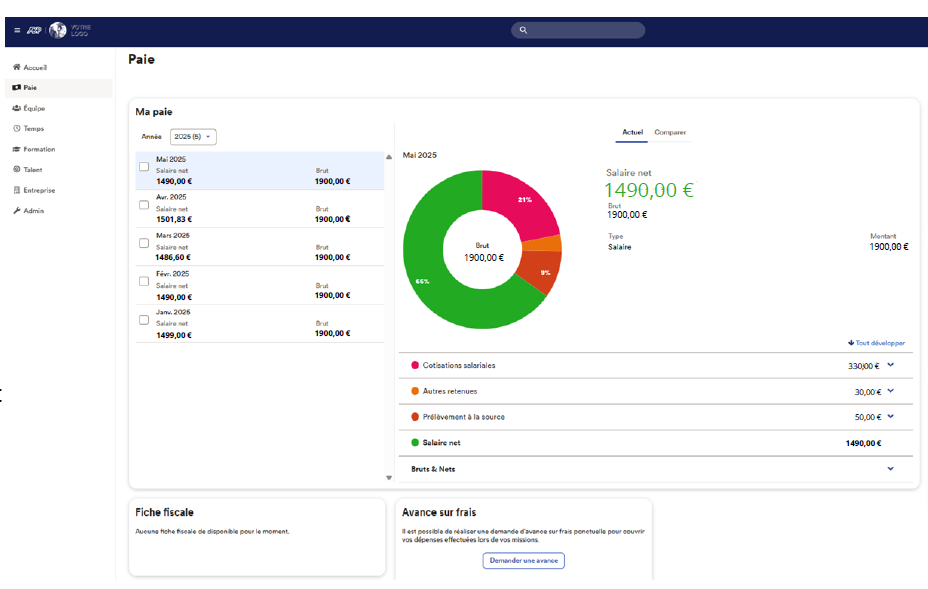Image resolution: width=928 pixels, height=589 pixels.
Task: Tick the Janv. 2025 payslip checkbox
Action: [144, 320]
